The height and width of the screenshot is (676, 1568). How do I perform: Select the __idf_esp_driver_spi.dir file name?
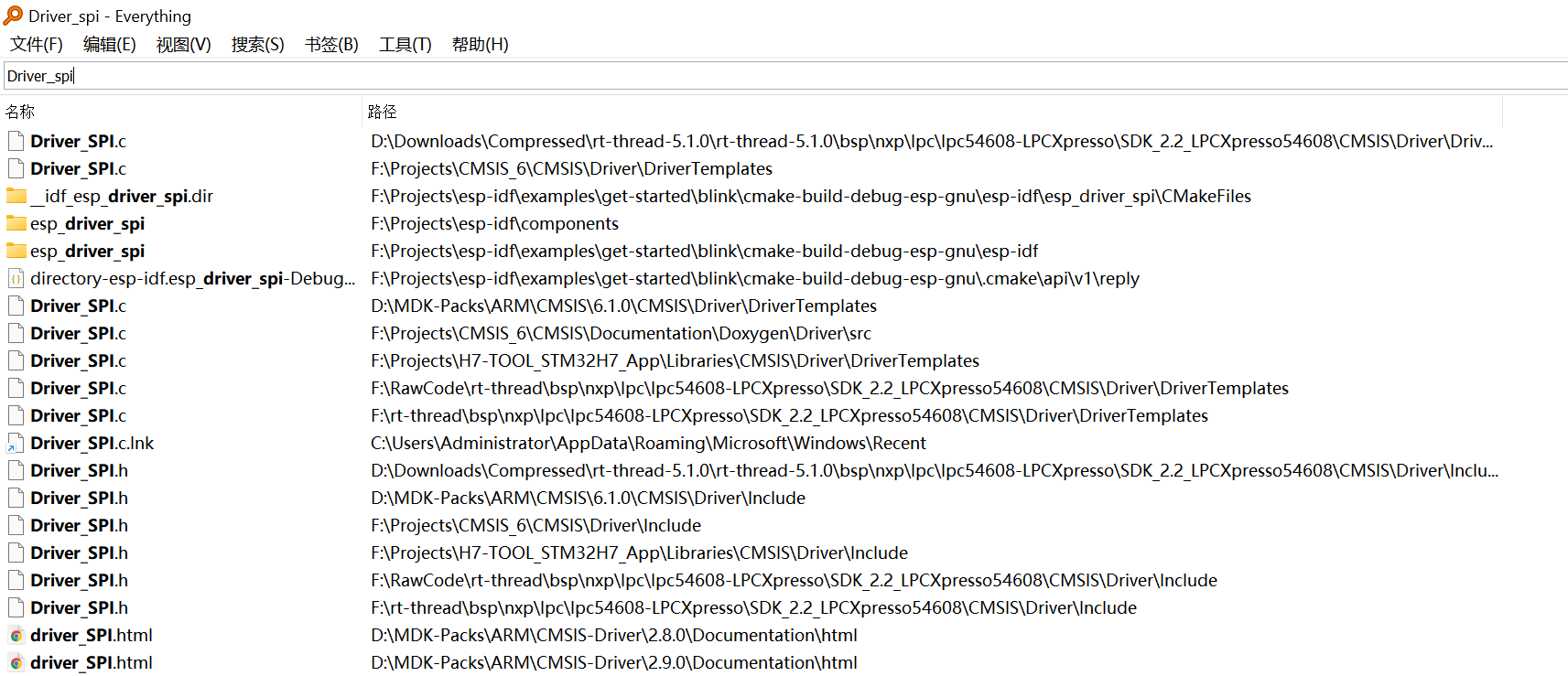point(122,196)
